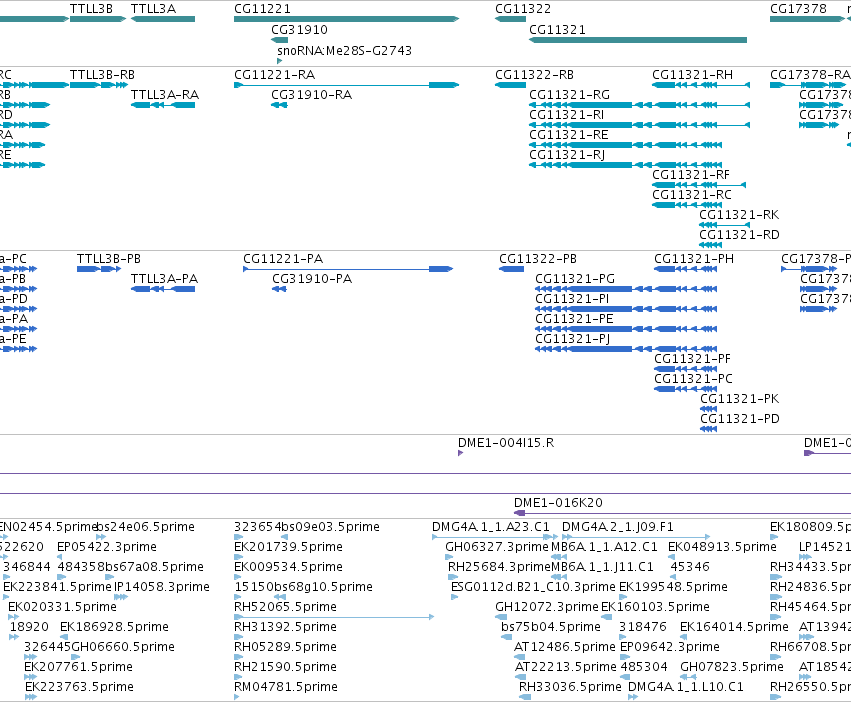The width and height of the screenshot is (851, 702).
Task: Open EST RH52065.5prime
Action: click(285, 607)
